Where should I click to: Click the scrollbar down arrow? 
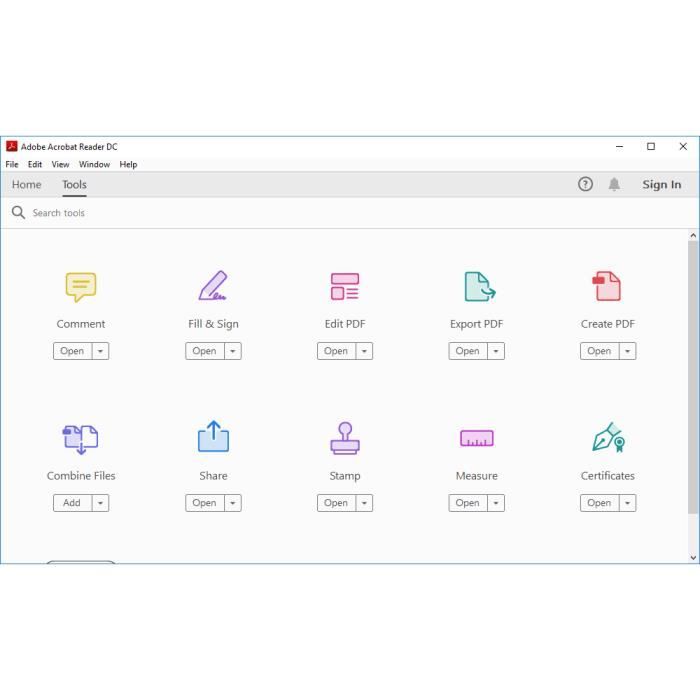[693, 558]
